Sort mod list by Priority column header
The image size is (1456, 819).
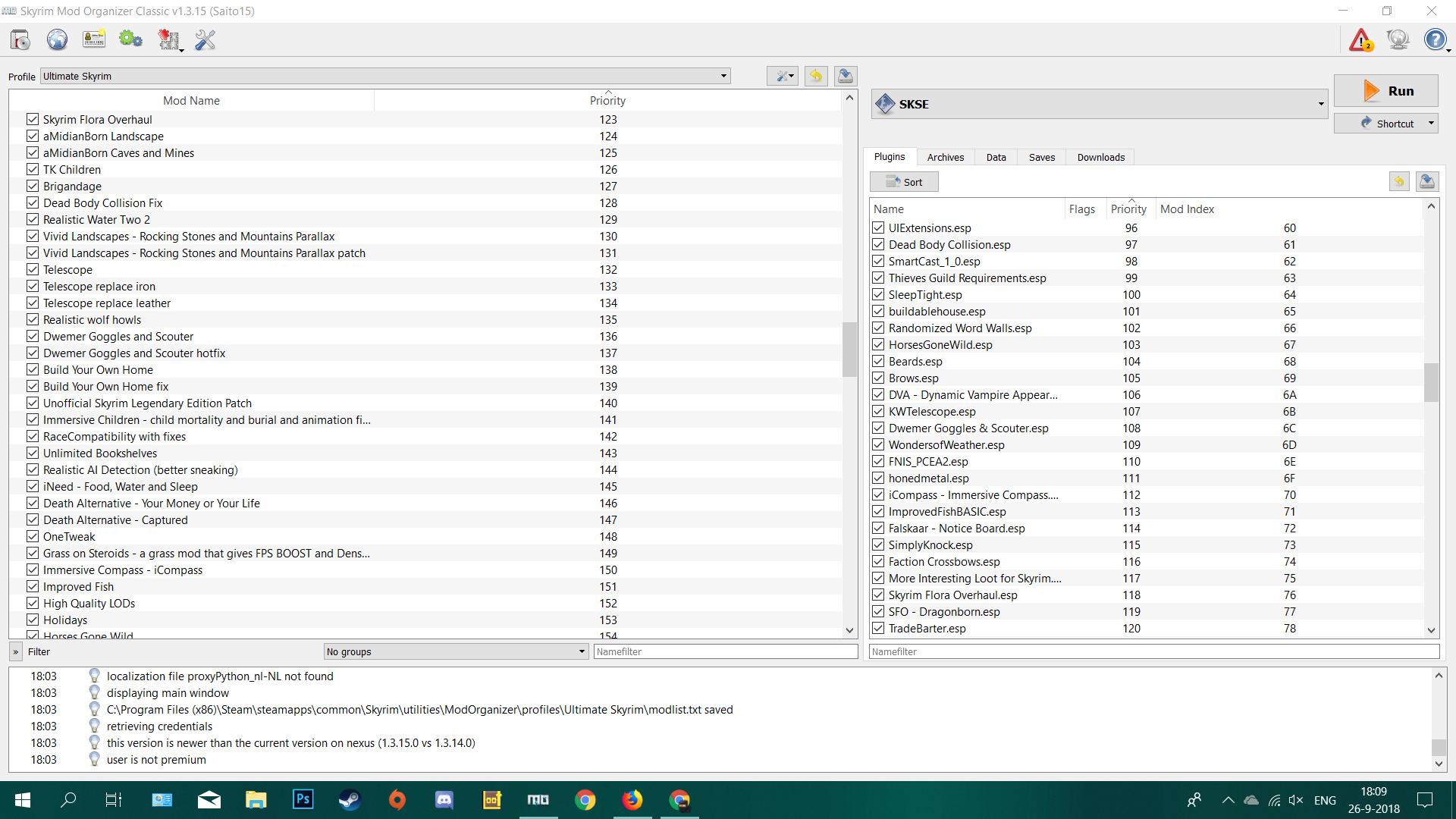pyautogui.click(x=608, y=100)
